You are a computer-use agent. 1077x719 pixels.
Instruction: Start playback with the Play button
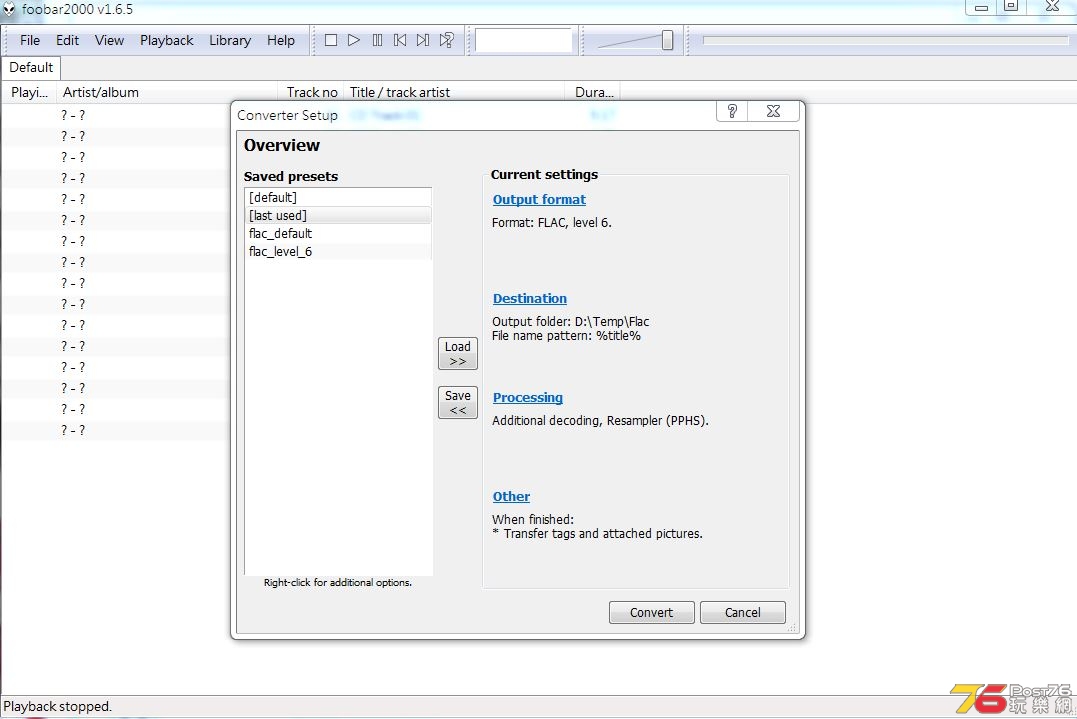354,41
